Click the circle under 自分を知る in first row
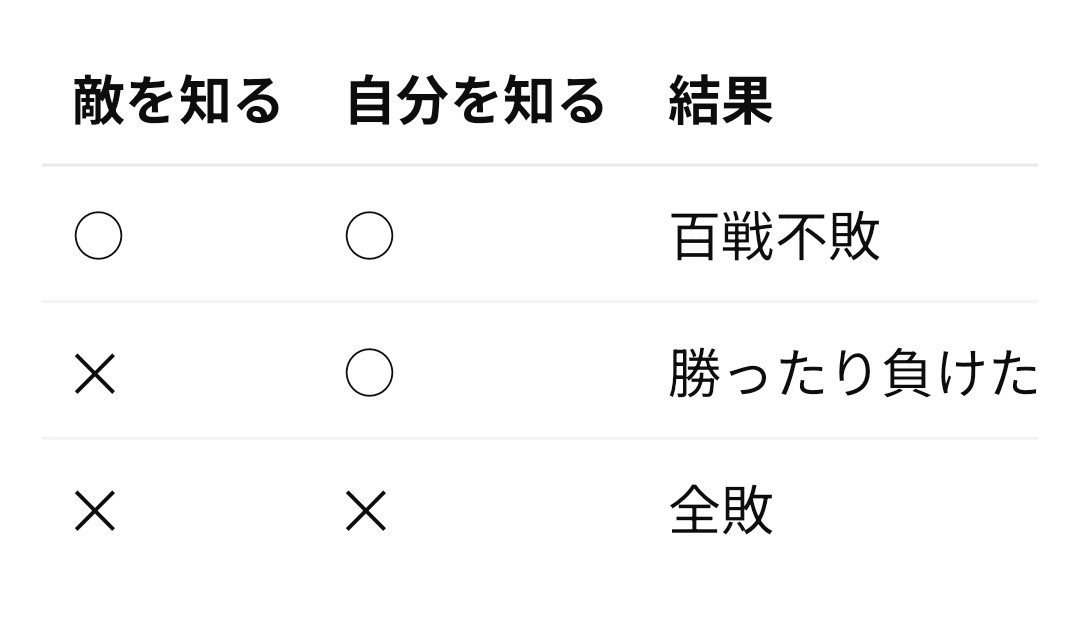Screen dimensions: 1080x623 coord(369,237)
